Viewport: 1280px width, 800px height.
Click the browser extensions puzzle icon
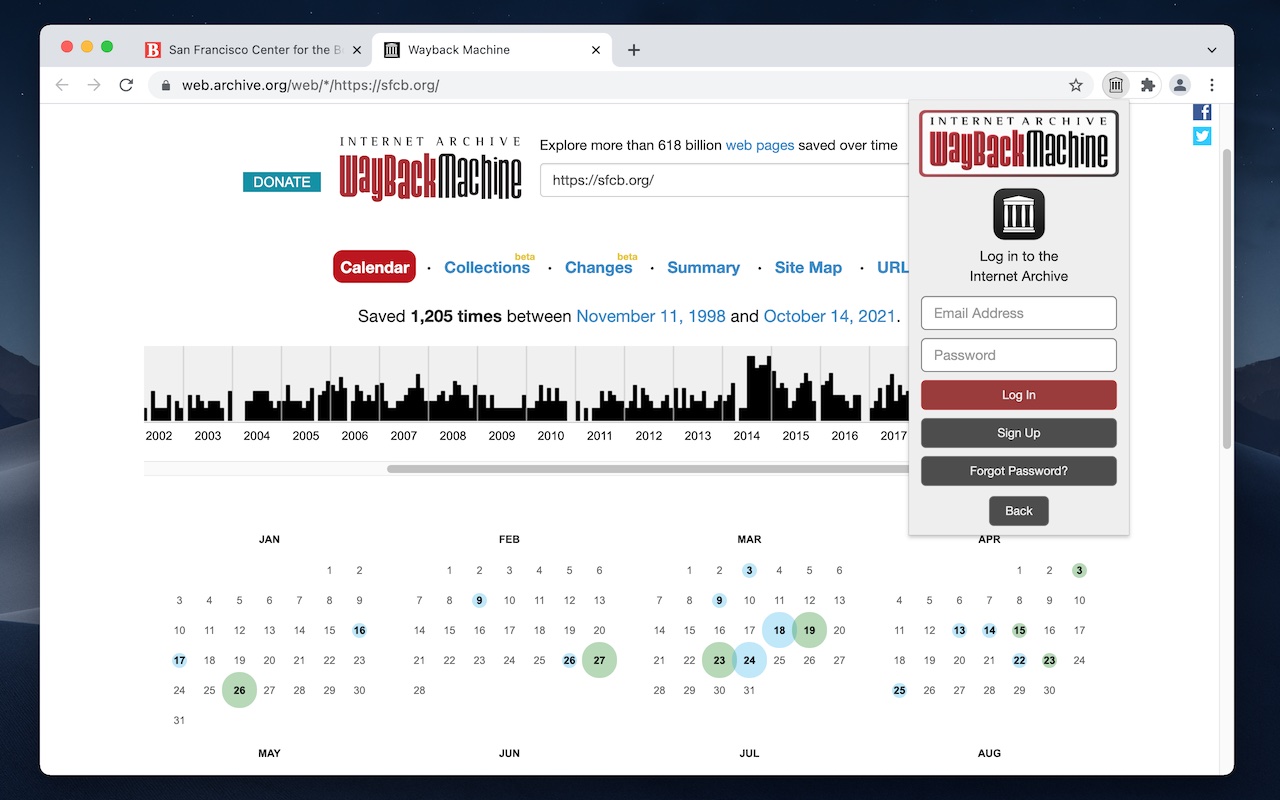click(x=1147, y=85)
